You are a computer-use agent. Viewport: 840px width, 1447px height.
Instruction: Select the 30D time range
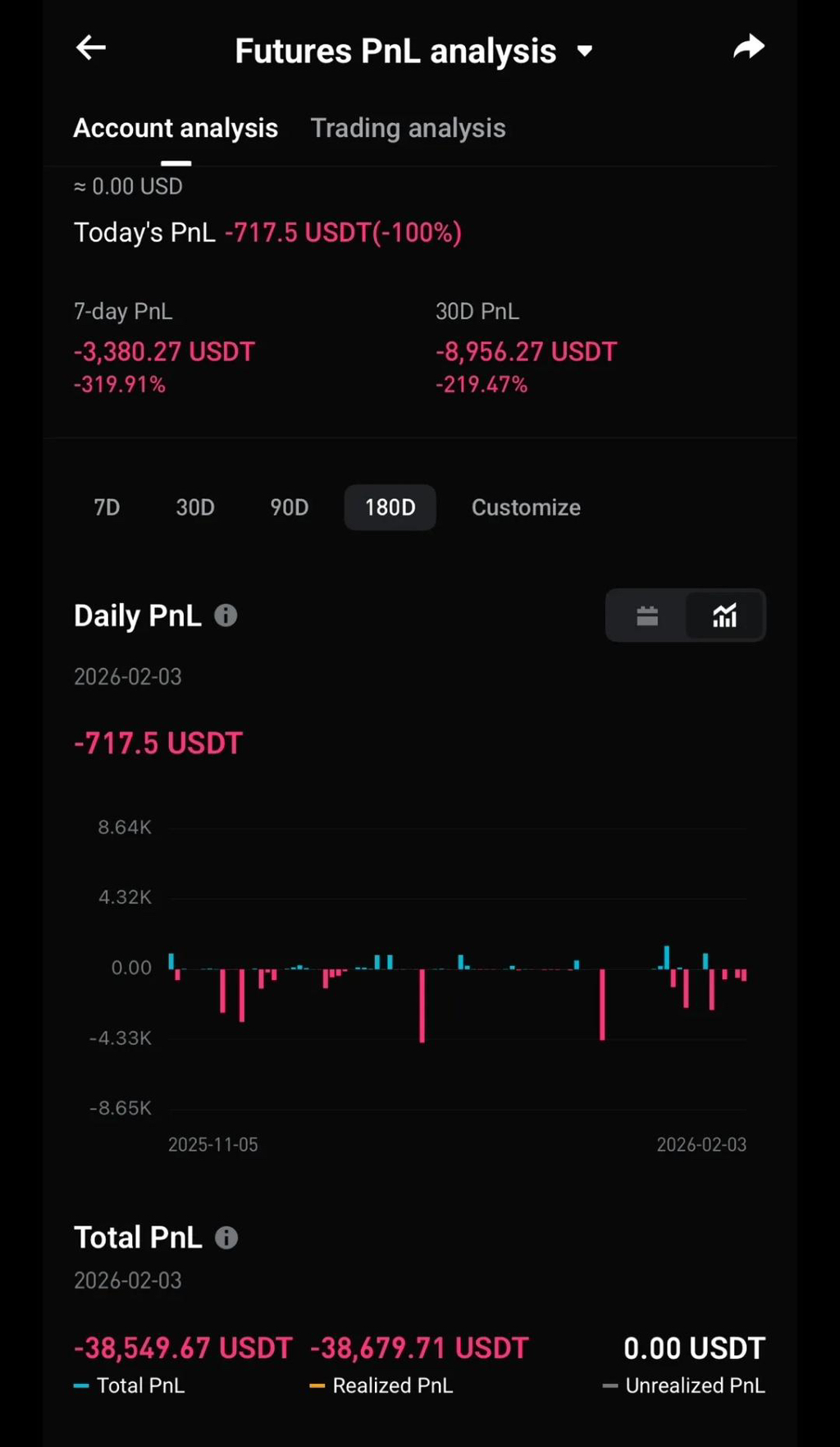(195, 507)
